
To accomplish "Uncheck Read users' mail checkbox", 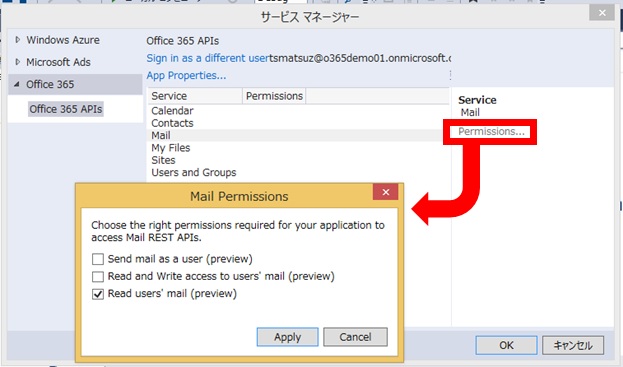I will click(98, 294).
